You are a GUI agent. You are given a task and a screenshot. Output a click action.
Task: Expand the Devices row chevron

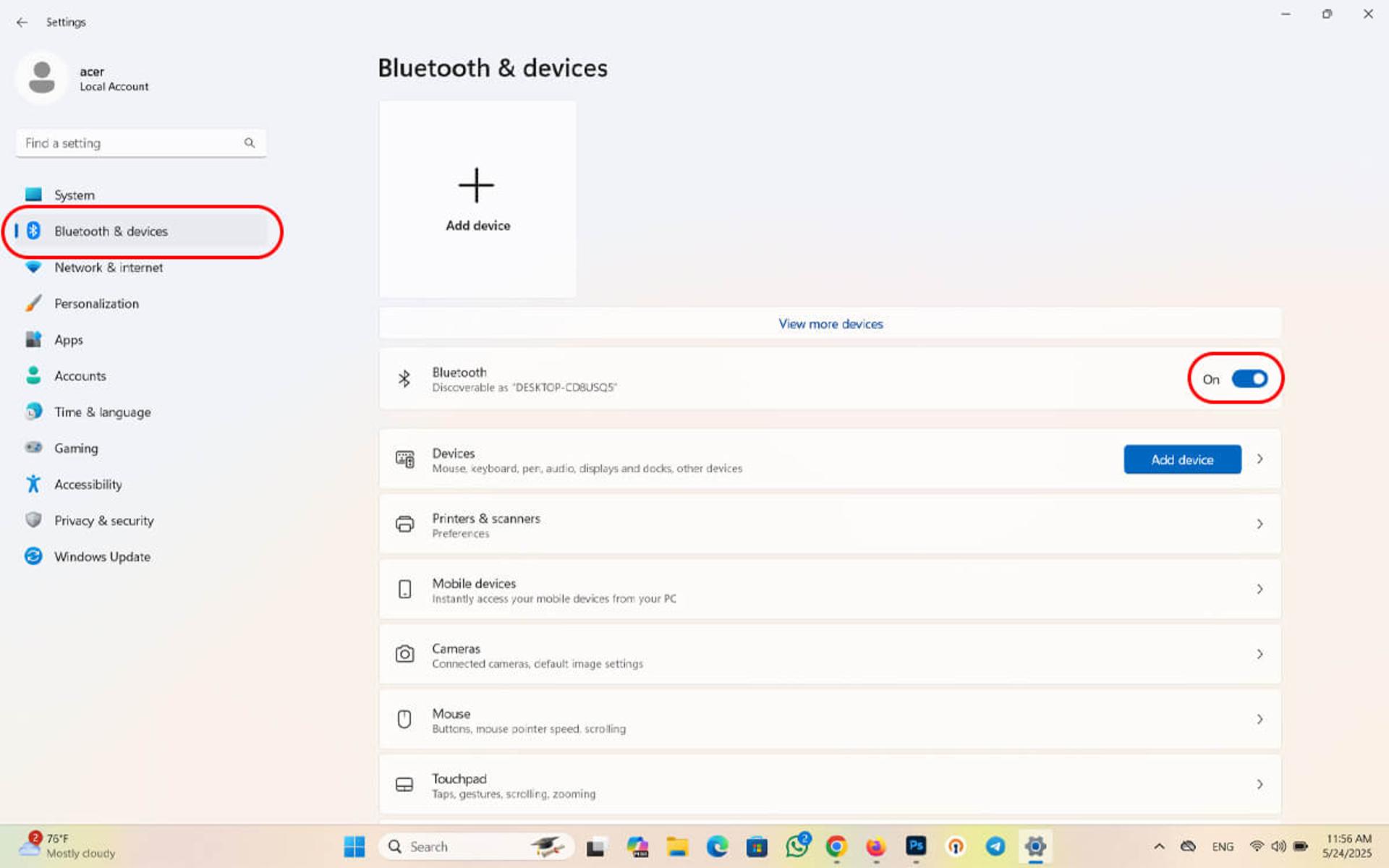(x=1260, y=459)
